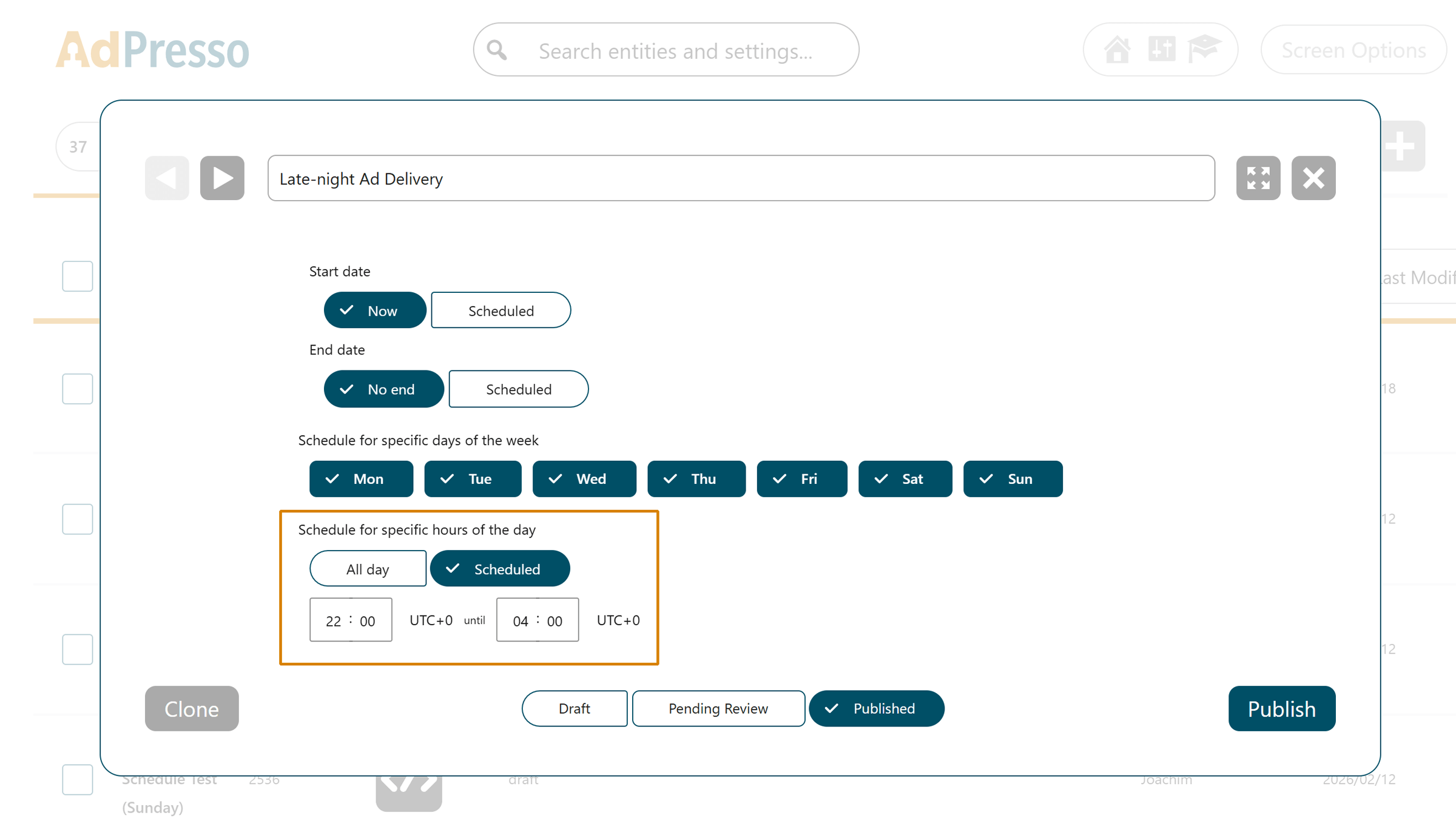The width and height of the screenshot is (1456, 838).
Task: Set start date to Scheduled
Action: [500, 310]
